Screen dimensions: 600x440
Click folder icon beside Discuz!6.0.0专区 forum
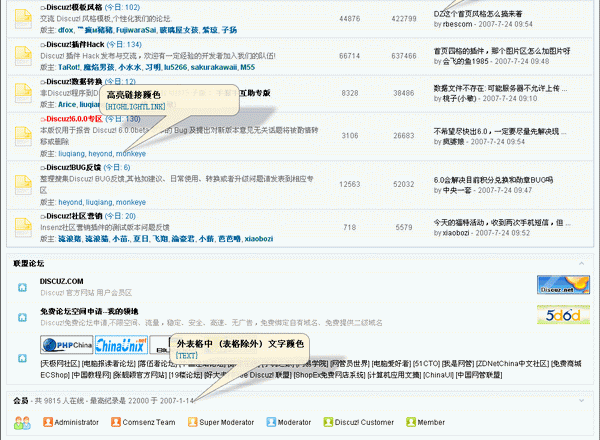click(x=23, y=136)
